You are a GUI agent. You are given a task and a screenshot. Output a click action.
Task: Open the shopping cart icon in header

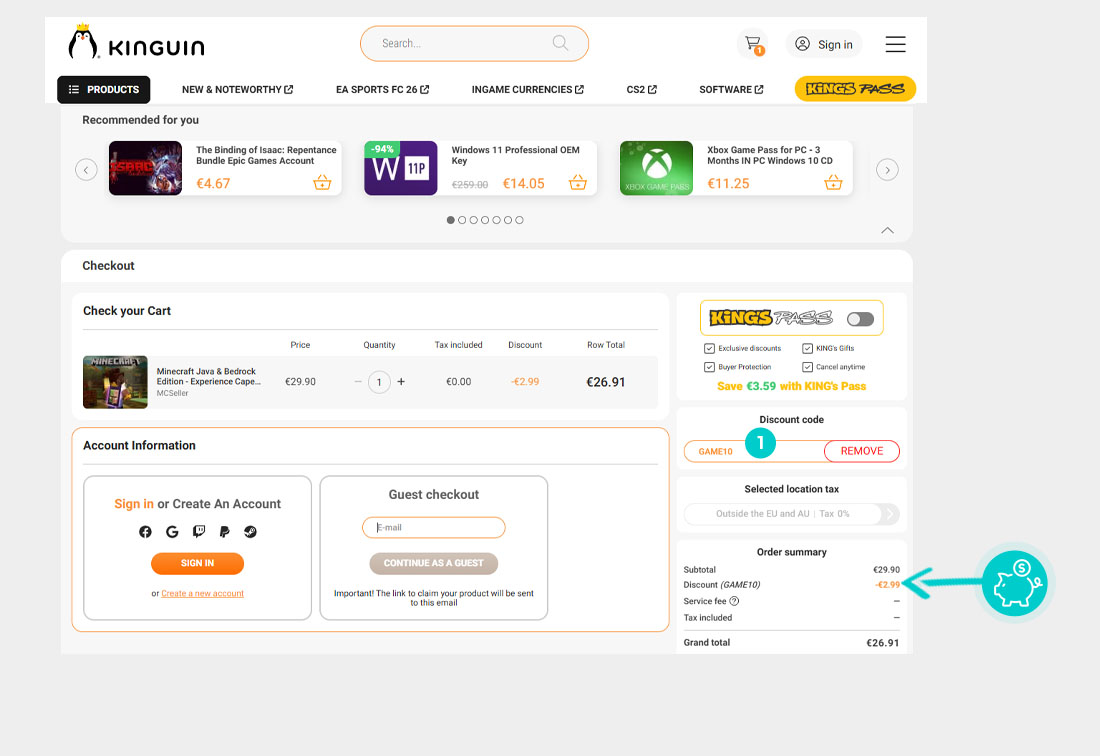[x=752, y=44]
